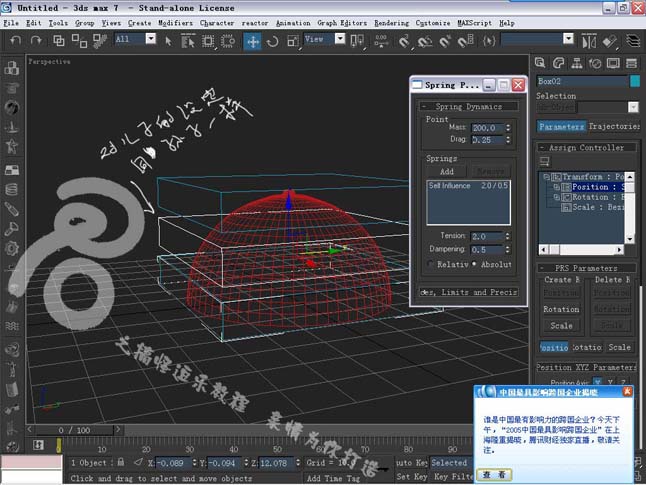Viewport: 646px width, 485px height.
Task: Activate Select and Move tool
Action: (x=253, y=41)
